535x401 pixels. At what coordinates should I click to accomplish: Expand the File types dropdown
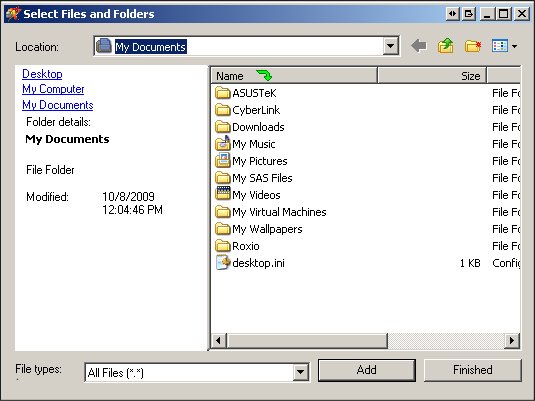point(301,372)
